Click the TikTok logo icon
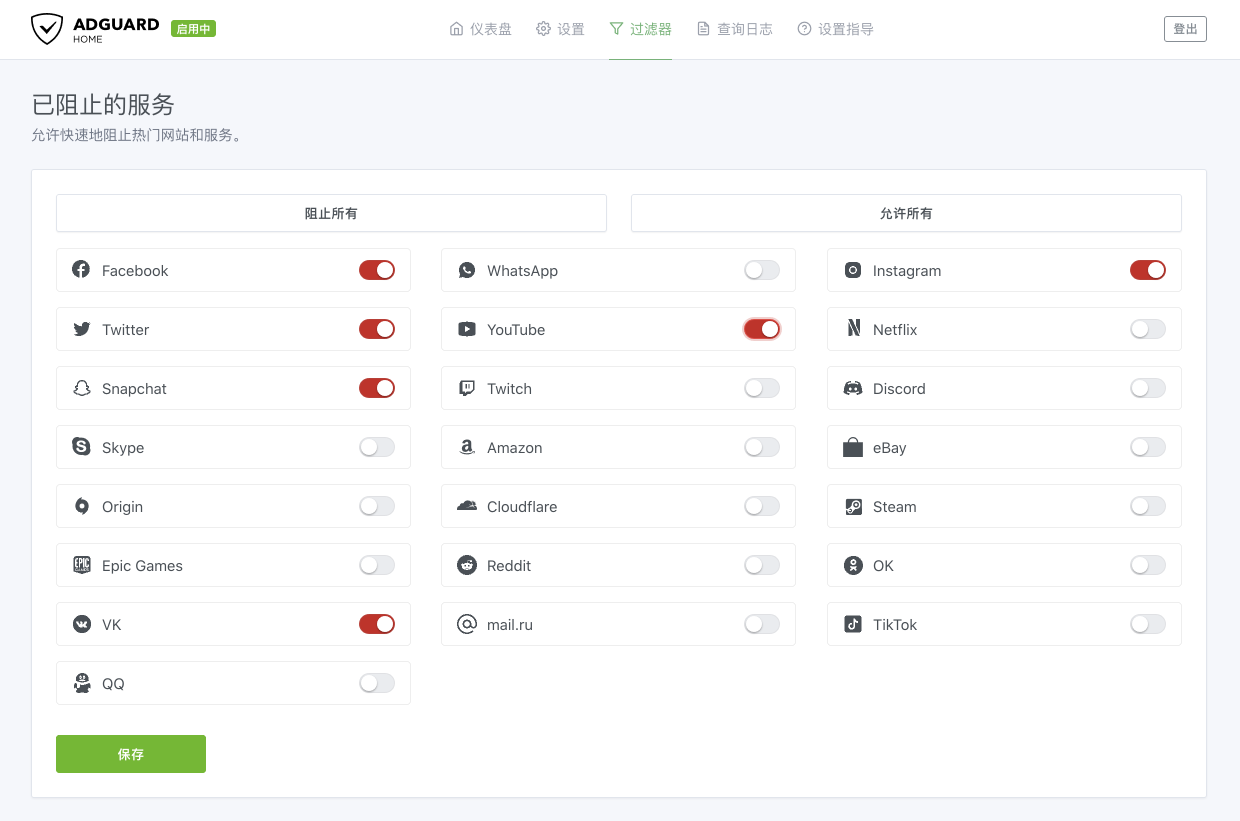The height and width of the screenshot is (821, 1240). click(853, 624)
